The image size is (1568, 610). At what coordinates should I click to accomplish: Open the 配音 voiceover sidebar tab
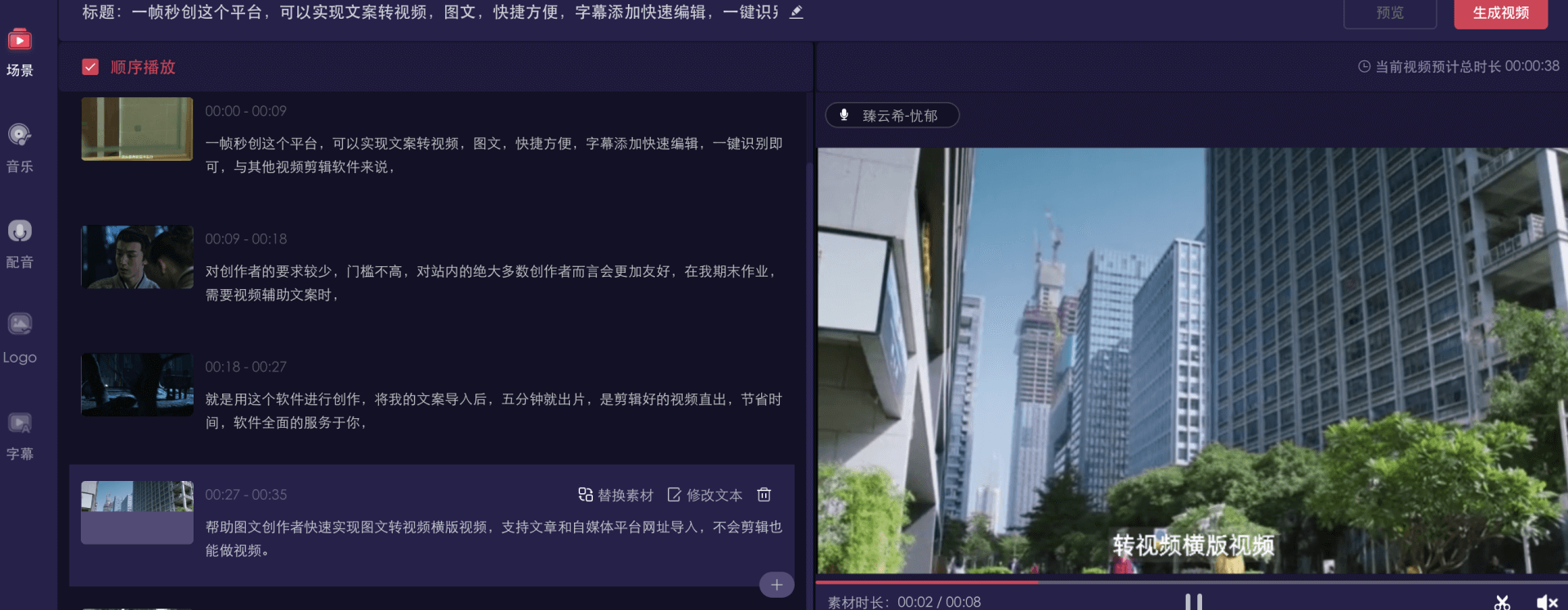point(20,244)
